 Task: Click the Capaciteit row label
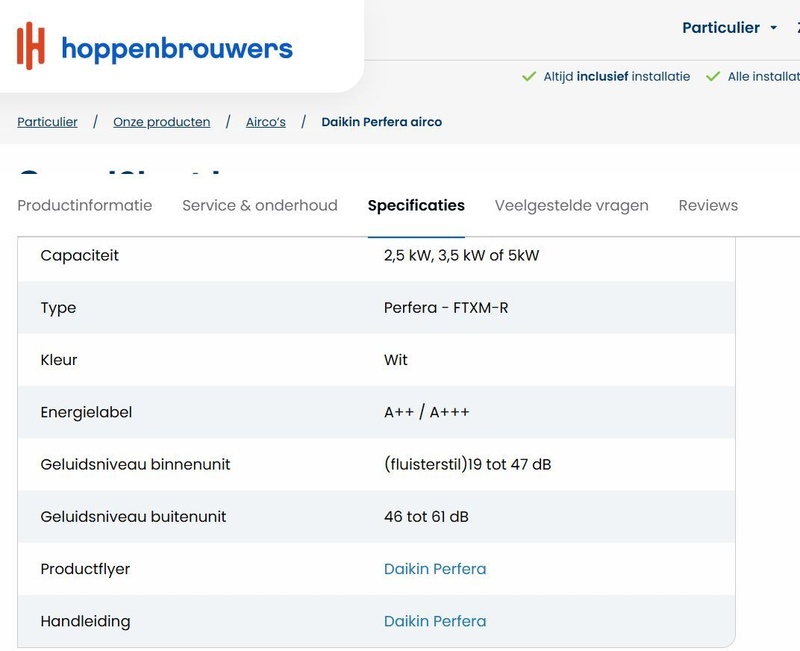(x=80, y=255)
